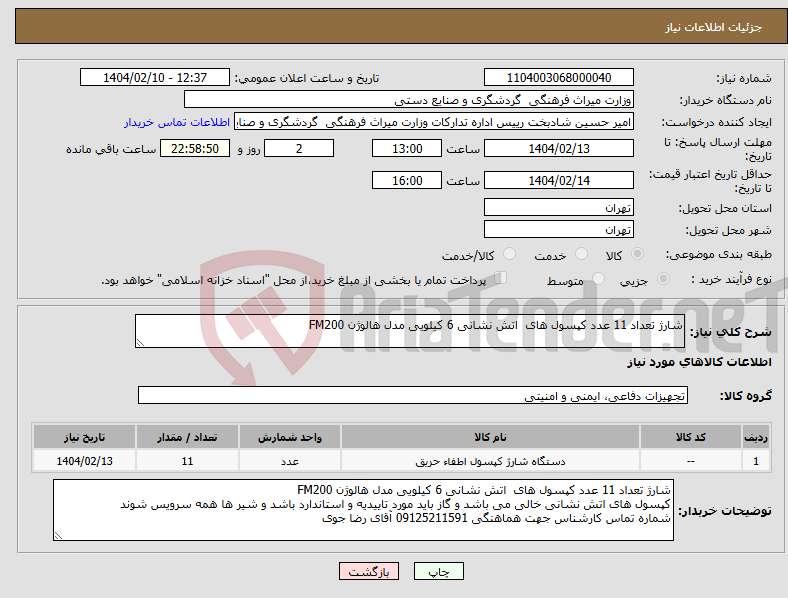This screenshot has width=788, height=598.
Task: Click the announcement date field 1404/02/10 - 12:37
Action: point(155,77)
